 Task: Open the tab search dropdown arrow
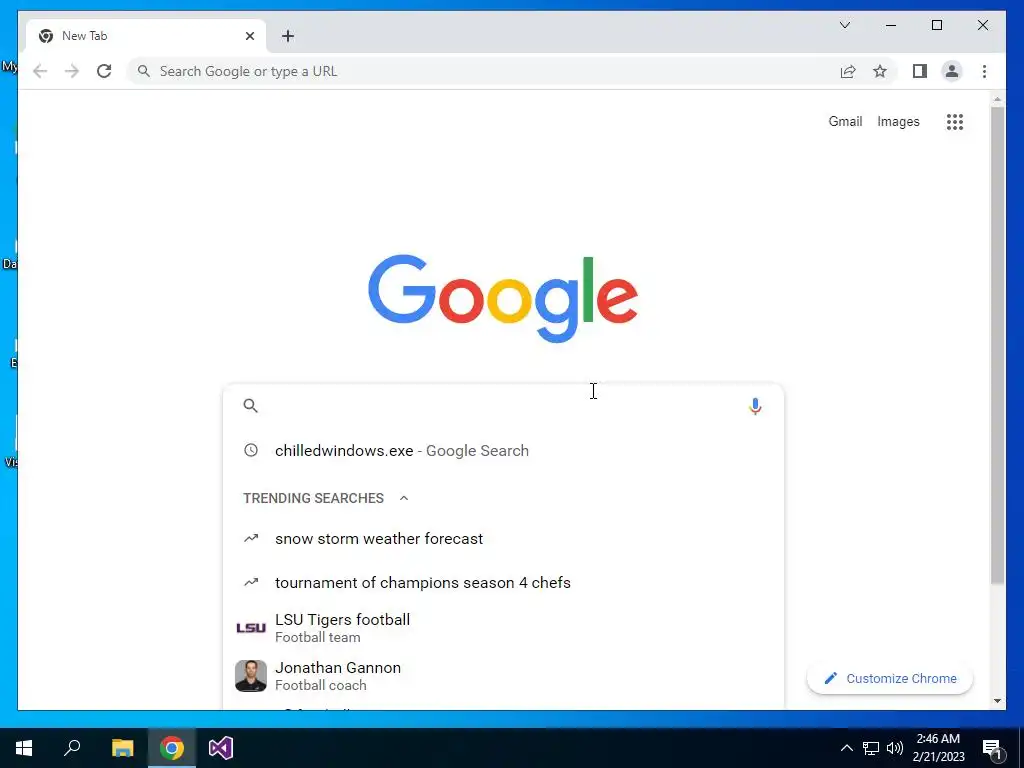tap(844, 25)
